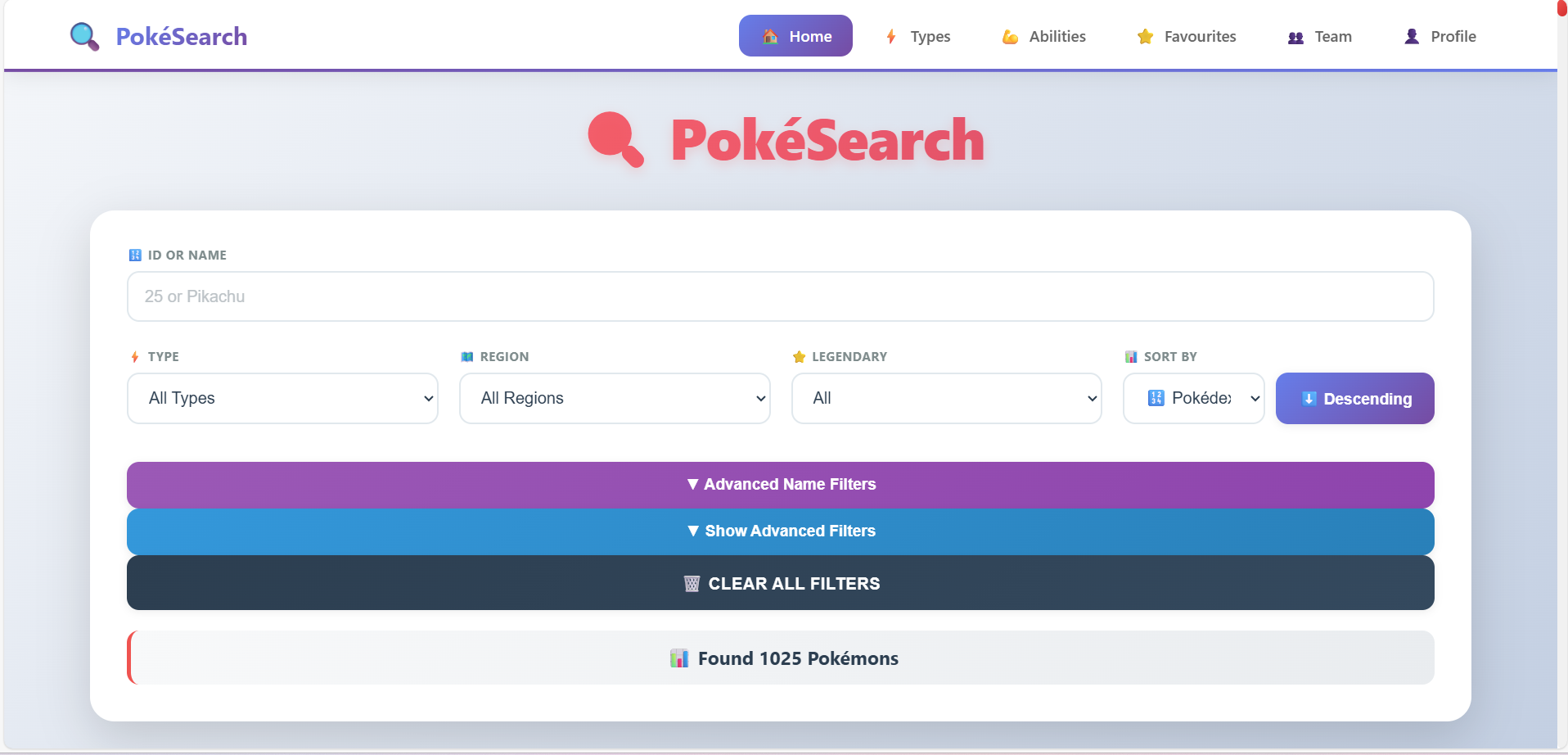Toggle the Descending sort button
This screenshot has width=1568, height=755.
point(1354,399)
